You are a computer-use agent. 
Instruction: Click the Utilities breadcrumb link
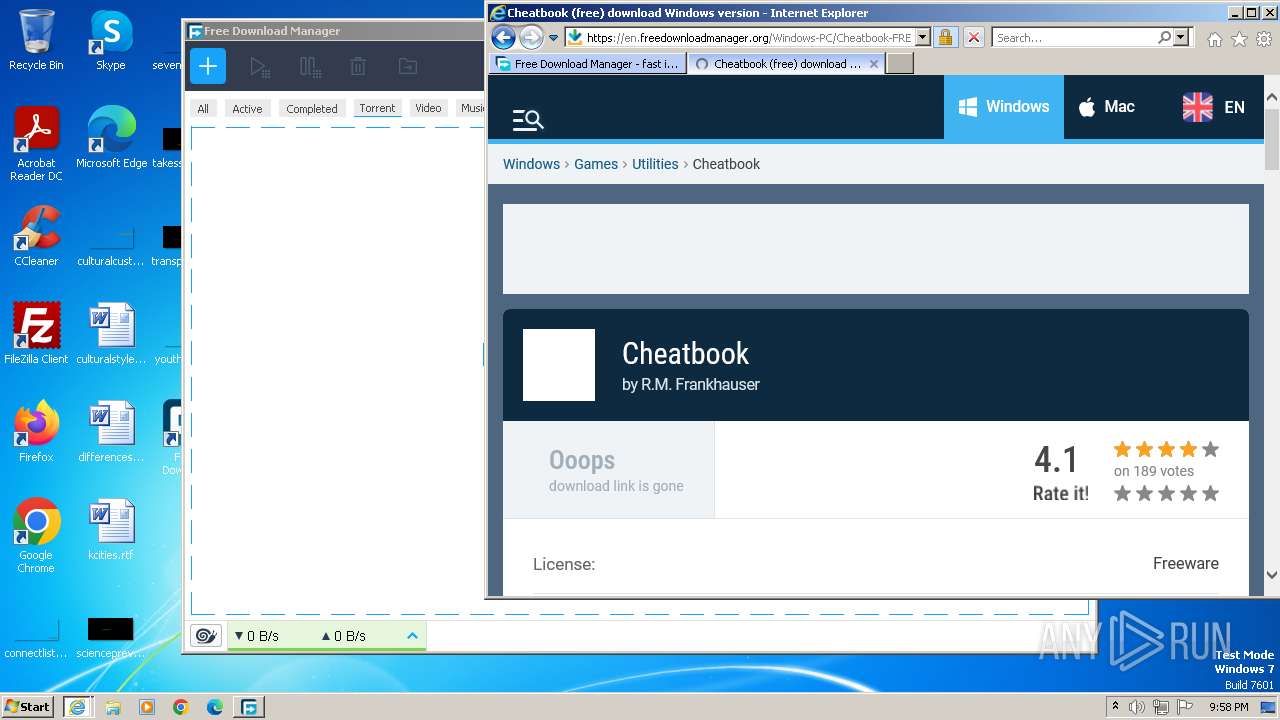click(x=655, y=164)
